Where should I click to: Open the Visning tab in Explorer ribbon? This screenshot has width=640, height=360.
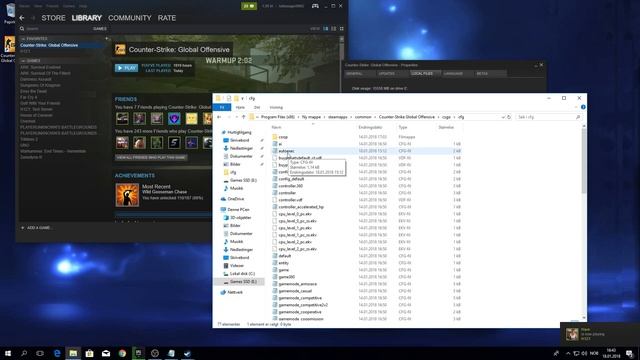[x=276, y=107]
